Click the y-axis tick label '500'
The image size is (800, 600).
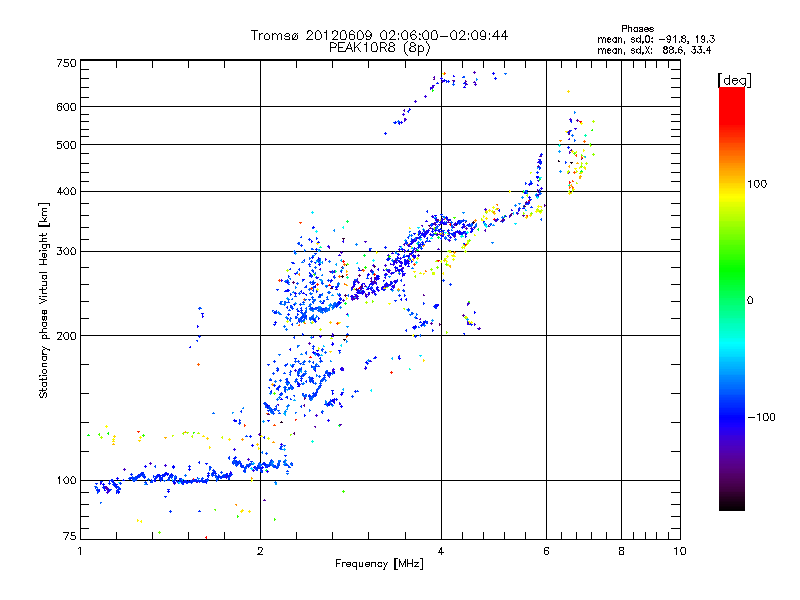tap(66, 145)
